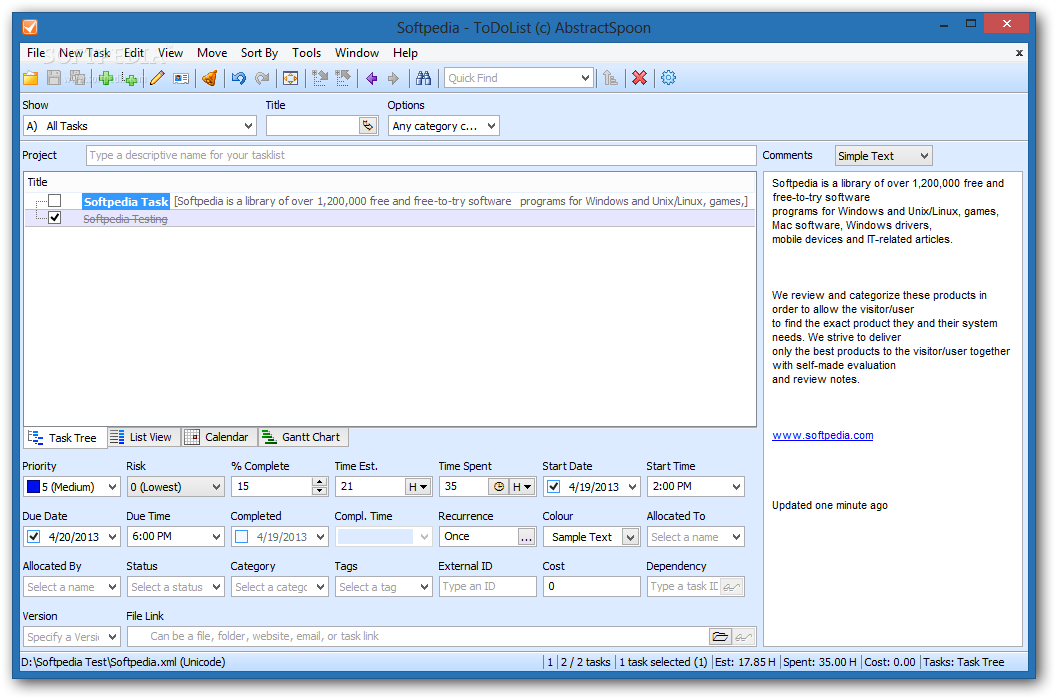Viewport: 1056px width, 699px height.
Task: Toggle the Completed date checkbox
Action: tap(242, 537)
